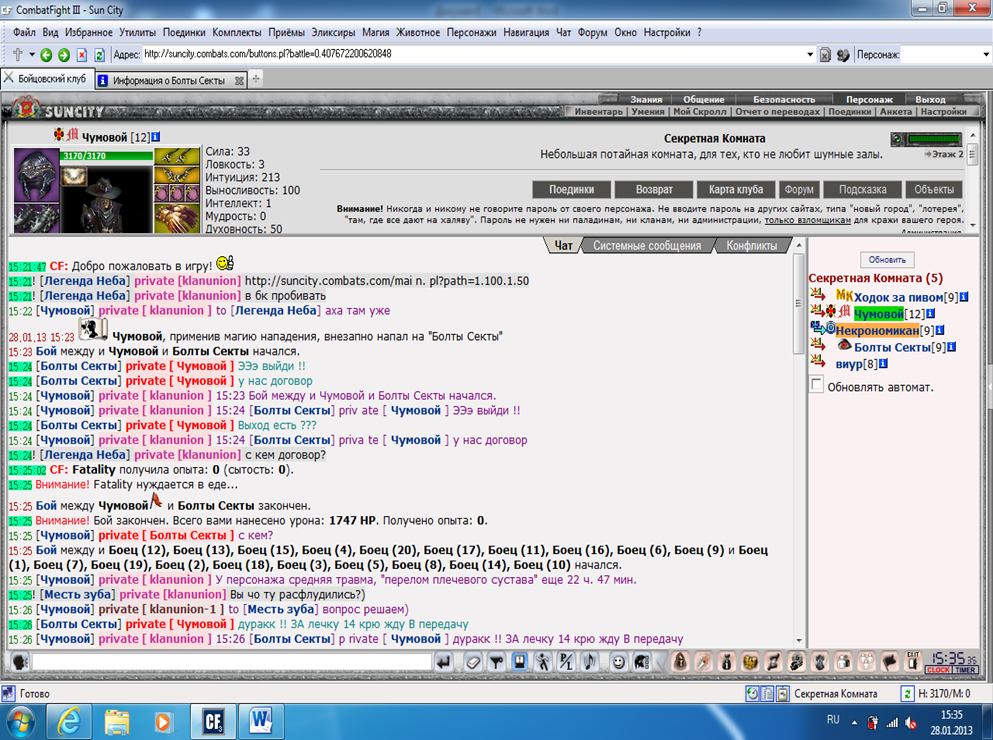Image resolution: width=993 pixels, height=740 pixels.
Task: Switch to Системные сообщения chat tab
Action: point(647,246)
